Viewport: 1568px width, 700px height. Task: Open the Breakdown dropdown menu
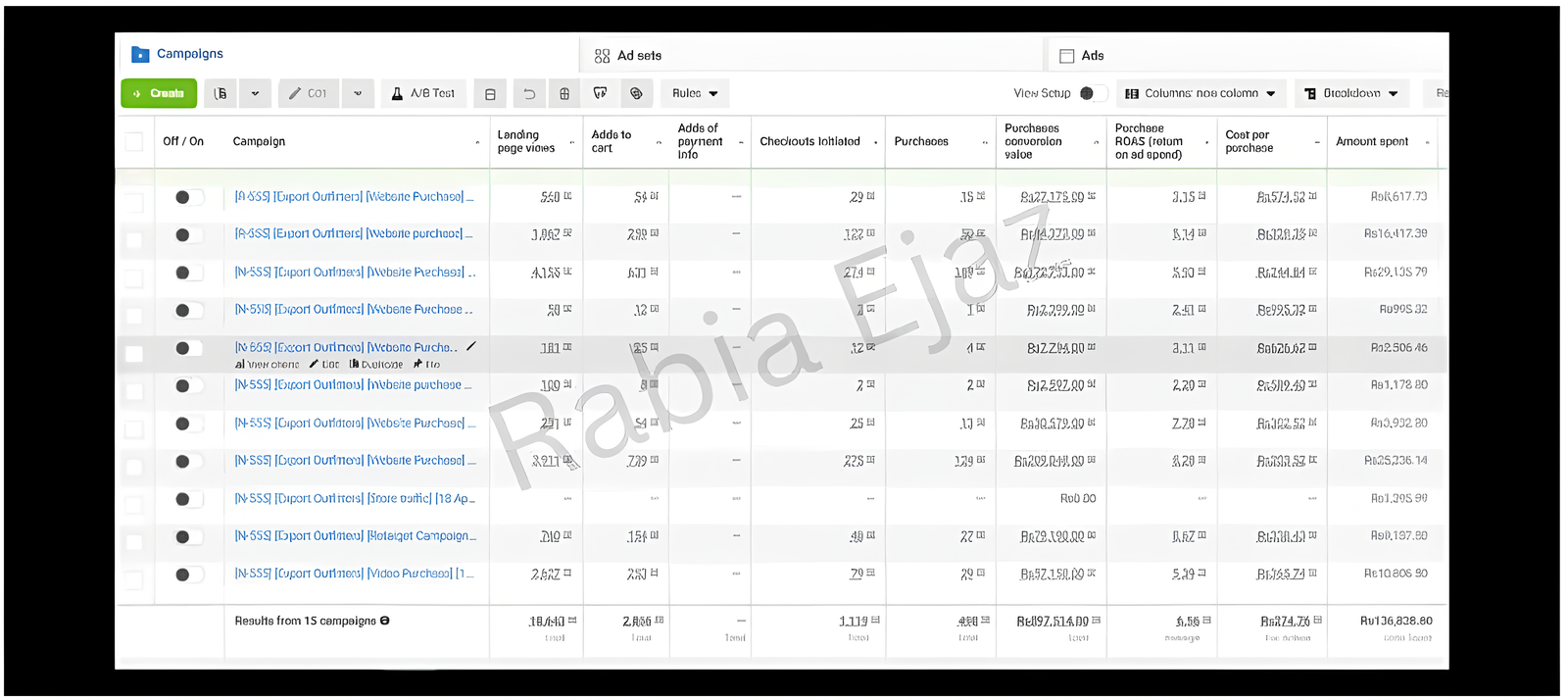click(x=1351, y=93)
